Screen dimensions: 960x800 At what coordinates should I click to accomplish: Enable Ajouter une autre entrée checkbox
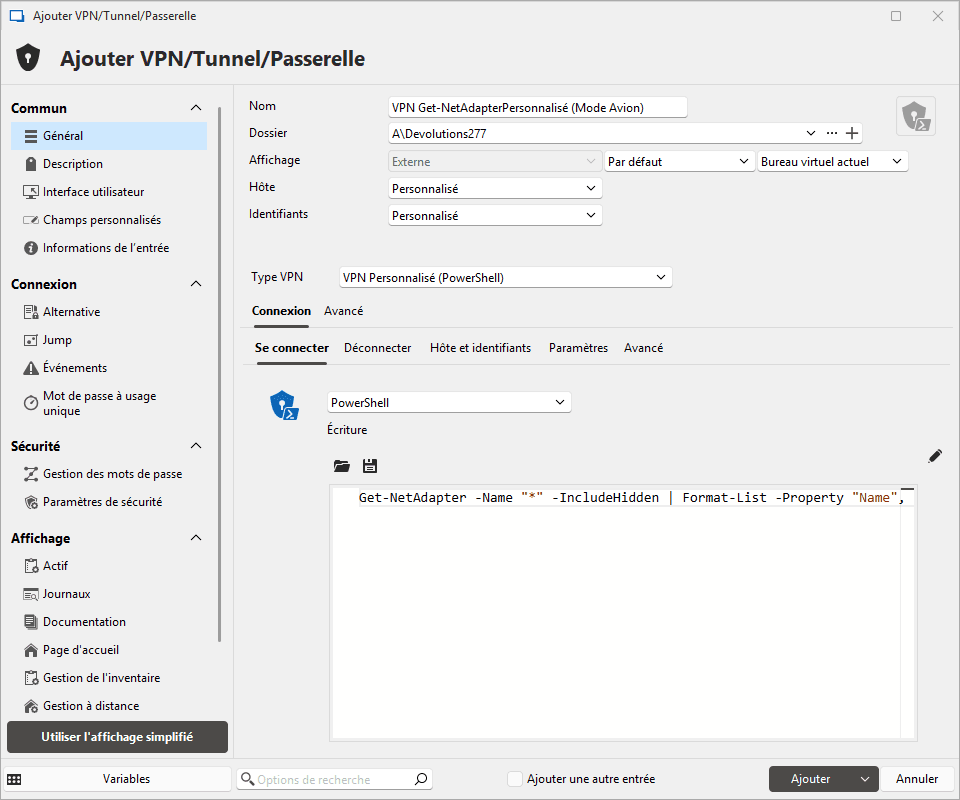515,779
